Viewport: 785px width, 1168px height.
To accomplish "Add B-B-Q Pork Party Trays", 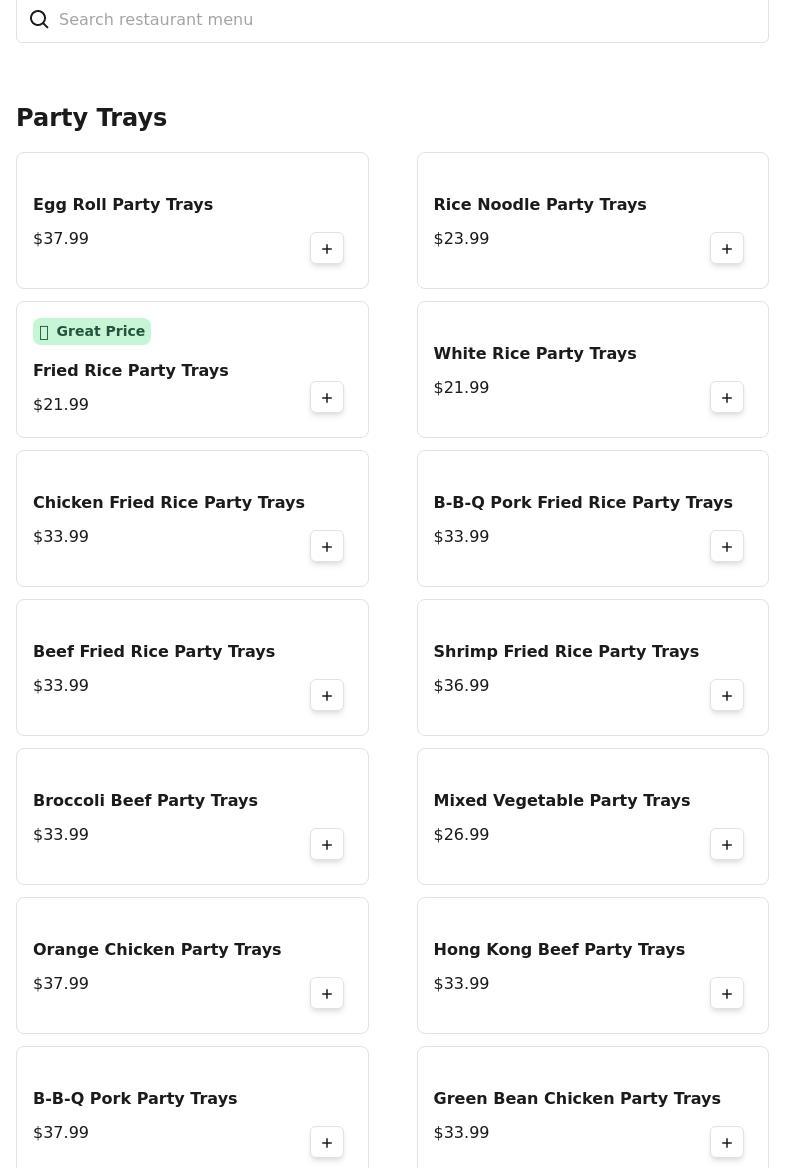I will pyautogui.click(x=327, y=1143).
